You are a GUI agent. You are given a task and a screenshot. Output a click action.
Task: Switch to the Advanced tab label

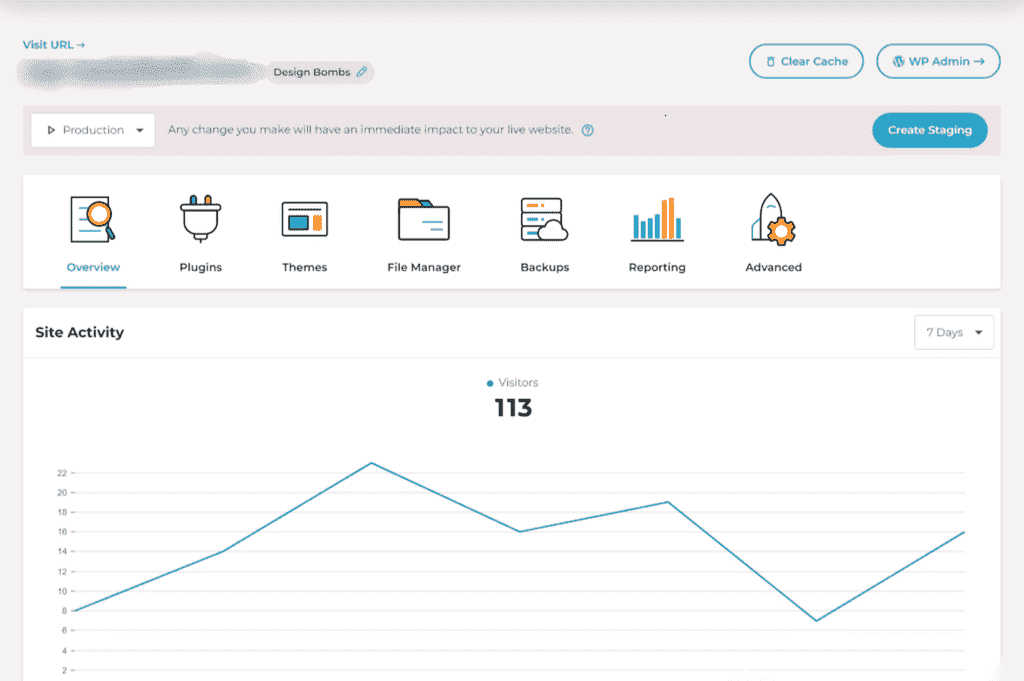pos(773,267)
